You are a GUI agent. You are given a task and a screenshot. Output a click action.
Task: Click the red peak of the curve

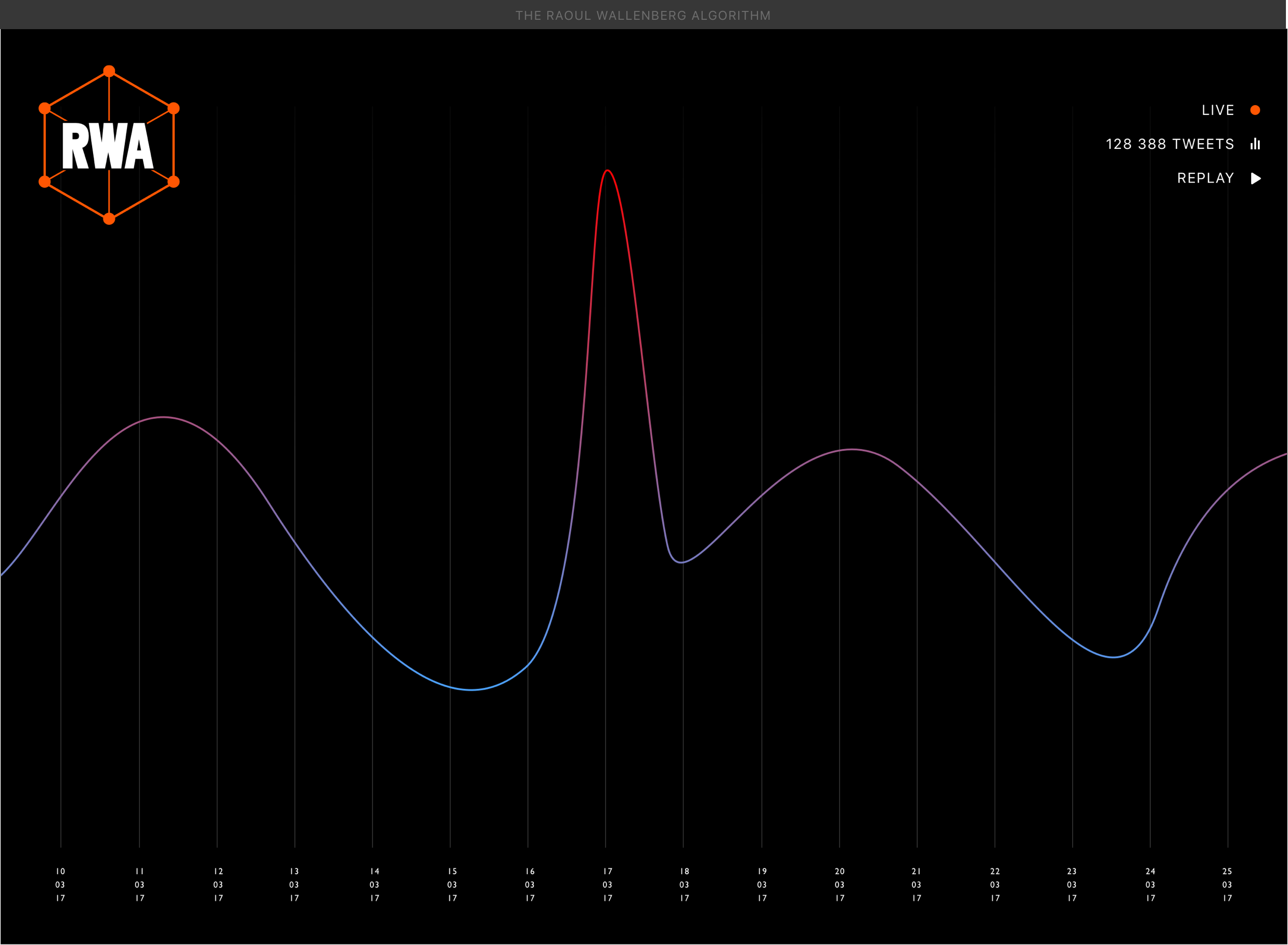point(607,171)
